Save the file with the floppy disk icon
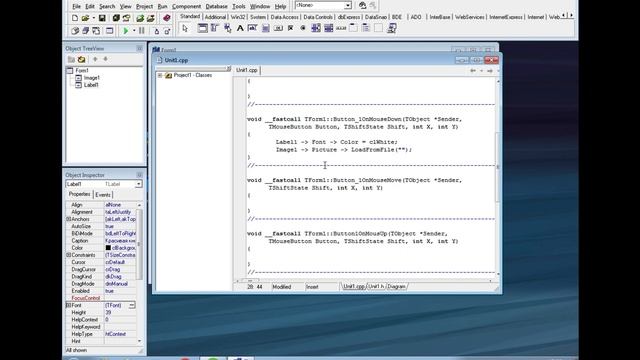The image size is (640, 360). [102, 18]
